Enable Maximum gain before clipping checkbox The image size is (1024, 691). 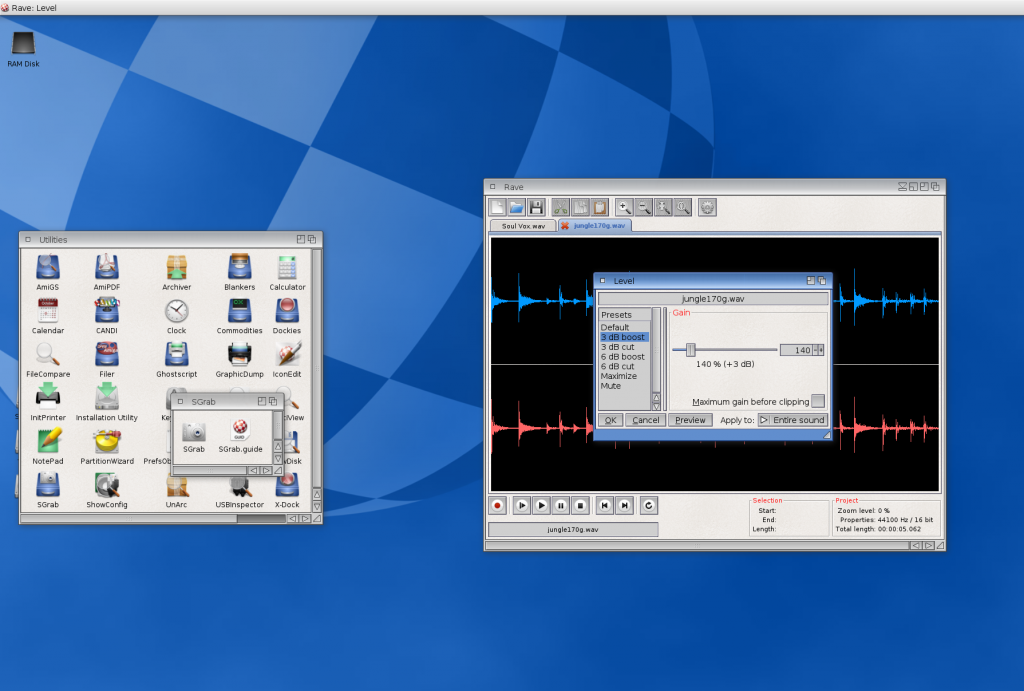pyautogui.click(x=818, y=401)
